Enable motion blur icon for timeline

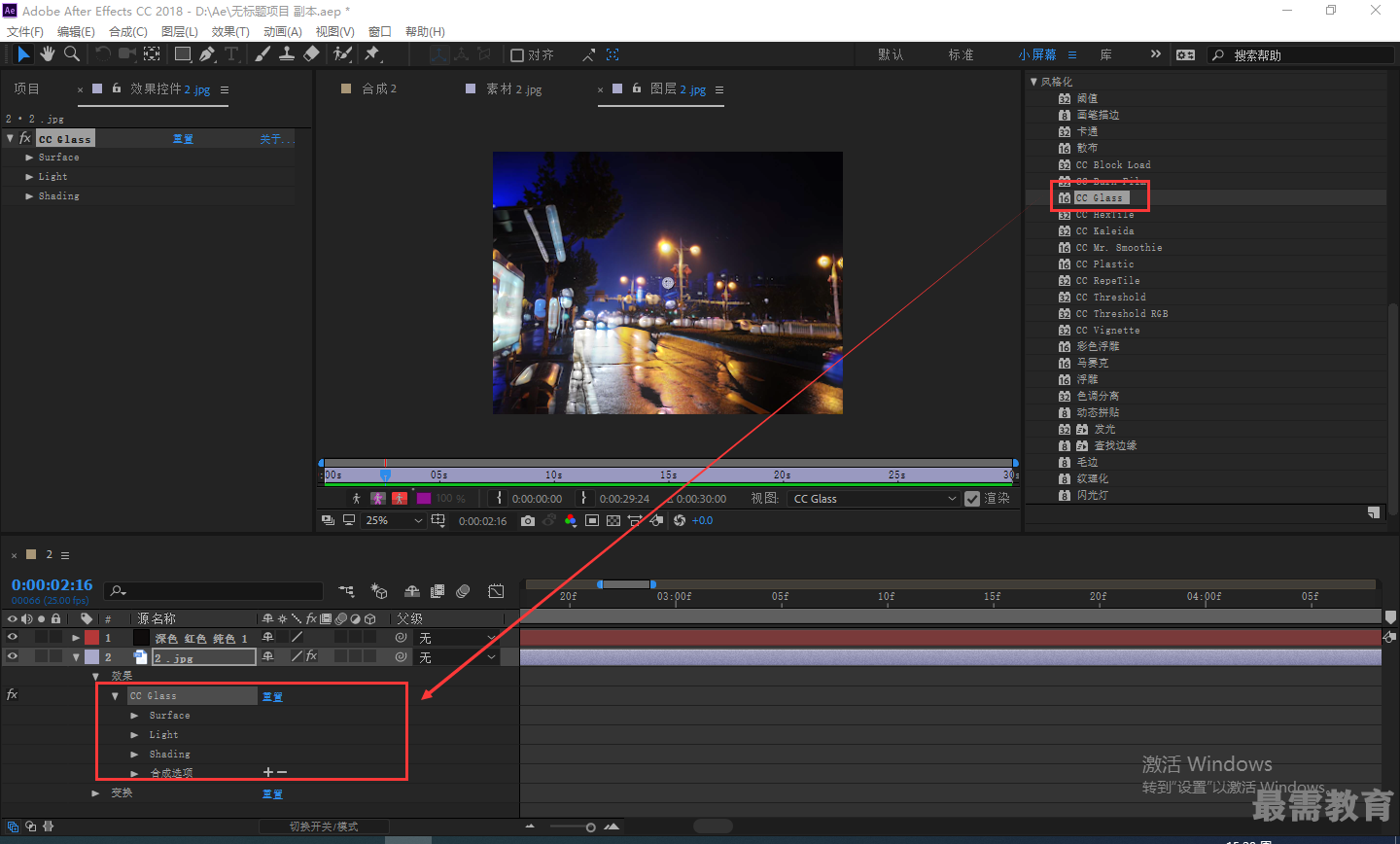click(463, 591)
